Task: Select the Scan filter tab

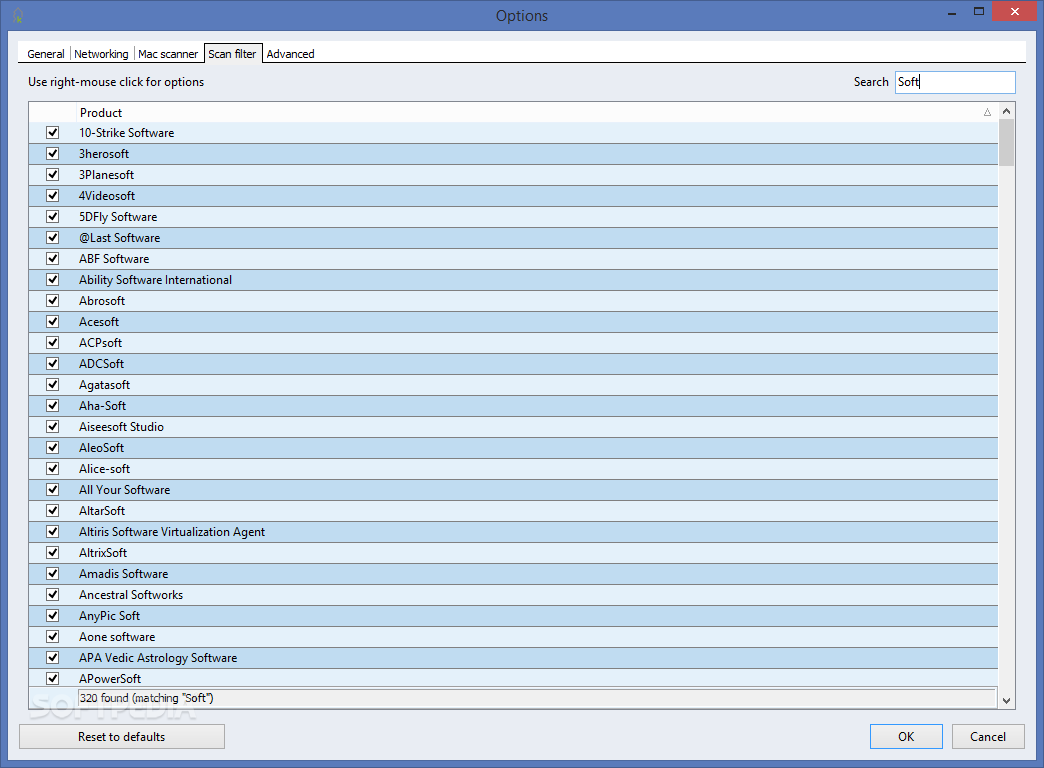Action: (232, 53)
